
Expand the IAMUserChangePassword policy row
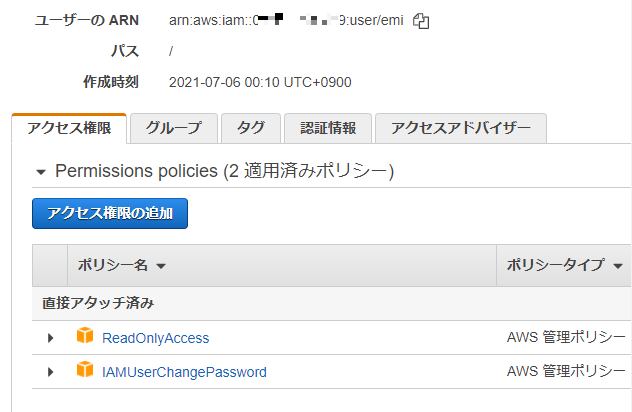(50, 371)
